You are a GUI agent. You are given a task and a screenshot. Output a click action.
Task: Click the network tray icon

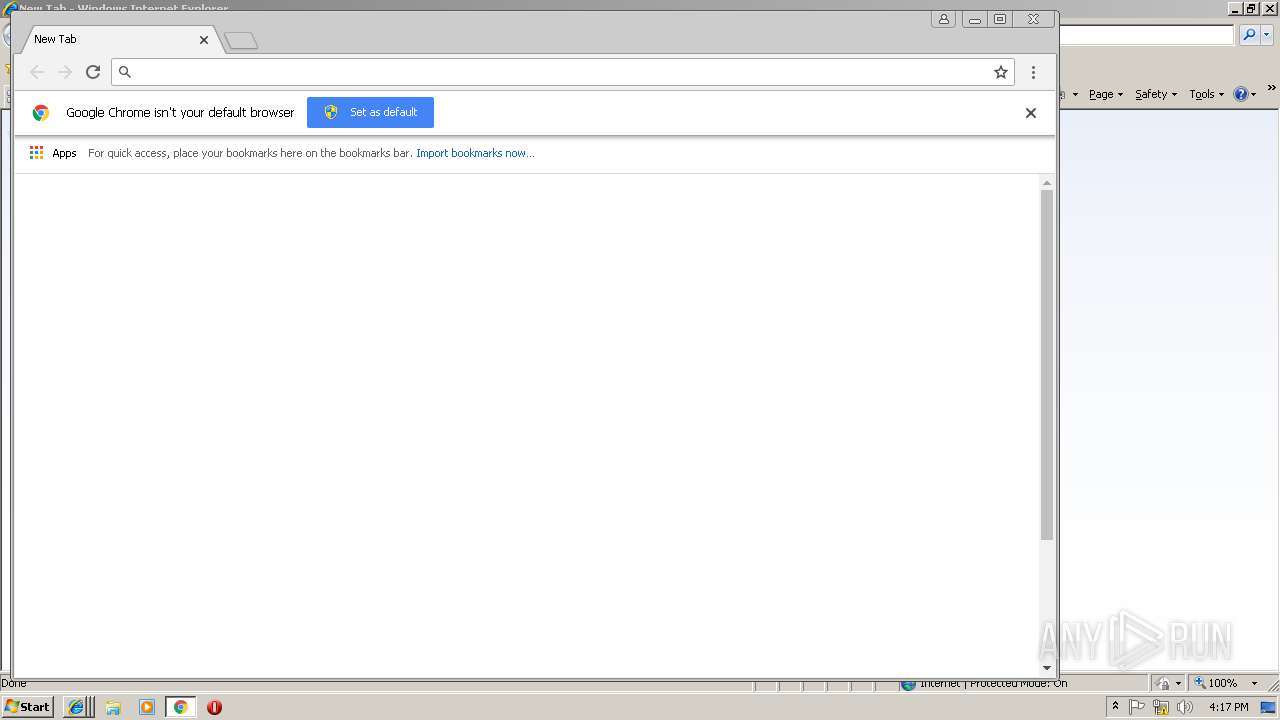pos(1161,707)
